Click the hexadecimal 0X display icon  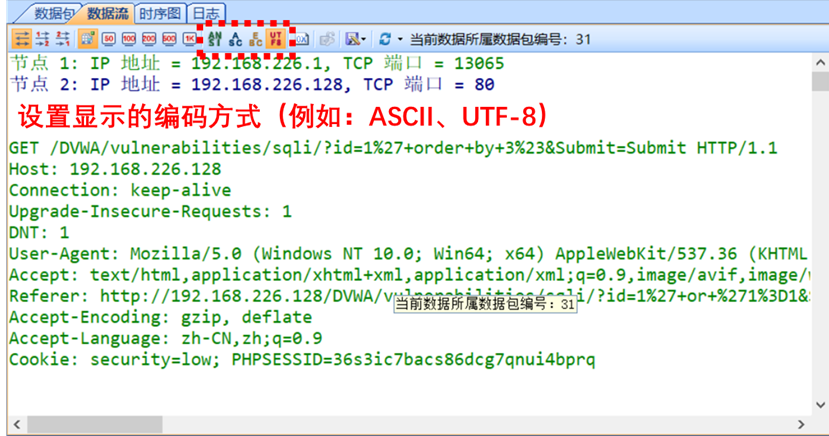point(302,39)
